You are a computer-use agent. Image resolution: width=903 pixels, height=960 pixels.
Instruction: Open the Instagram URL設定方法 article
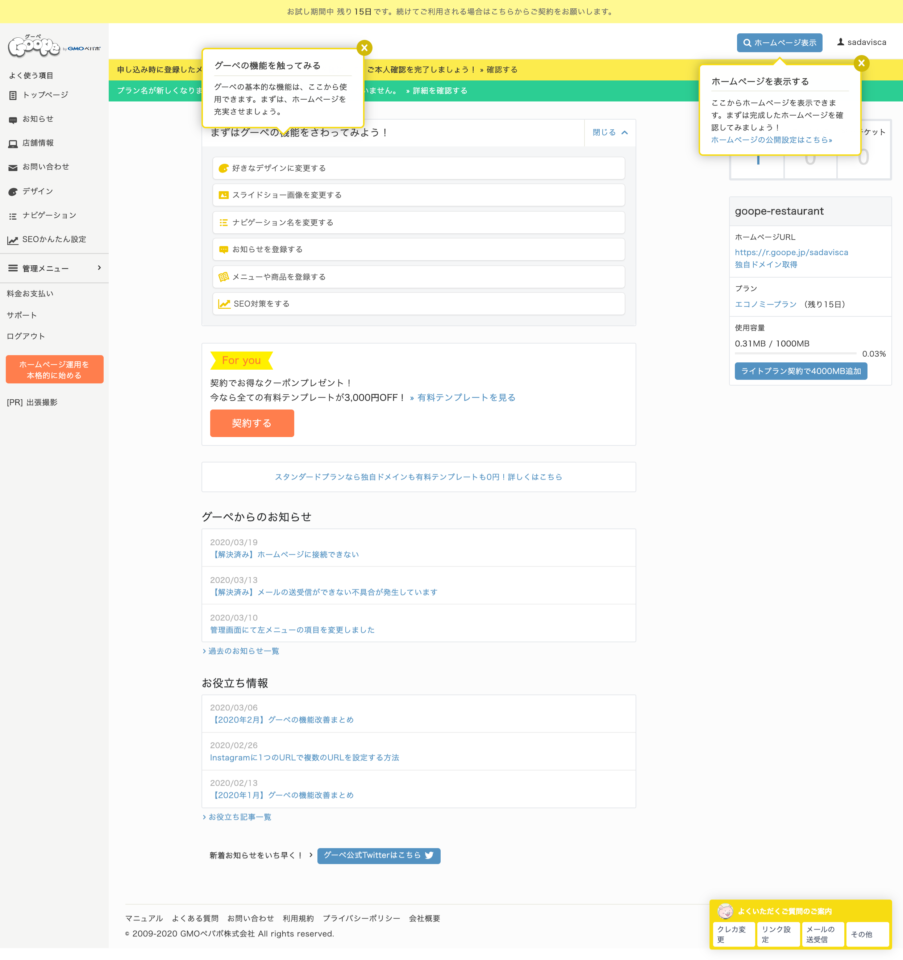pos(304,757)
